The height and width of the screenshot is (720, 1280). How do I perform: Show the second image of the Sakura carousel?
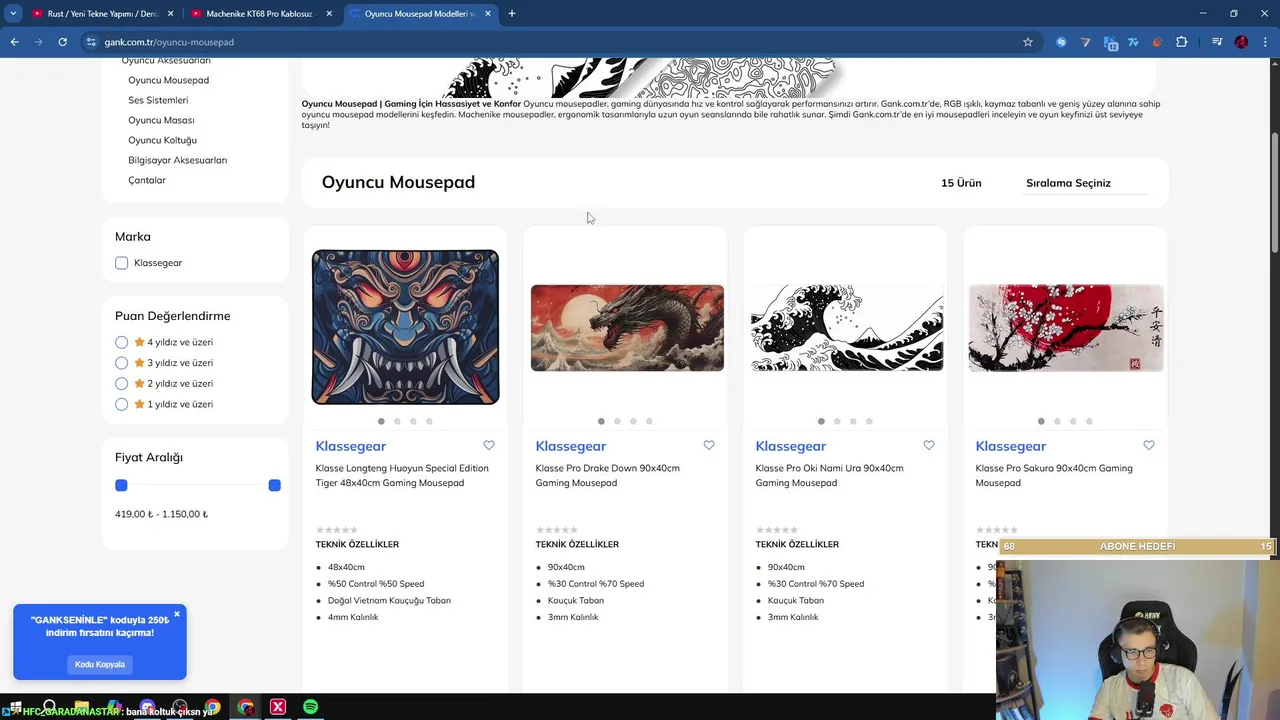coord(1057,421)
